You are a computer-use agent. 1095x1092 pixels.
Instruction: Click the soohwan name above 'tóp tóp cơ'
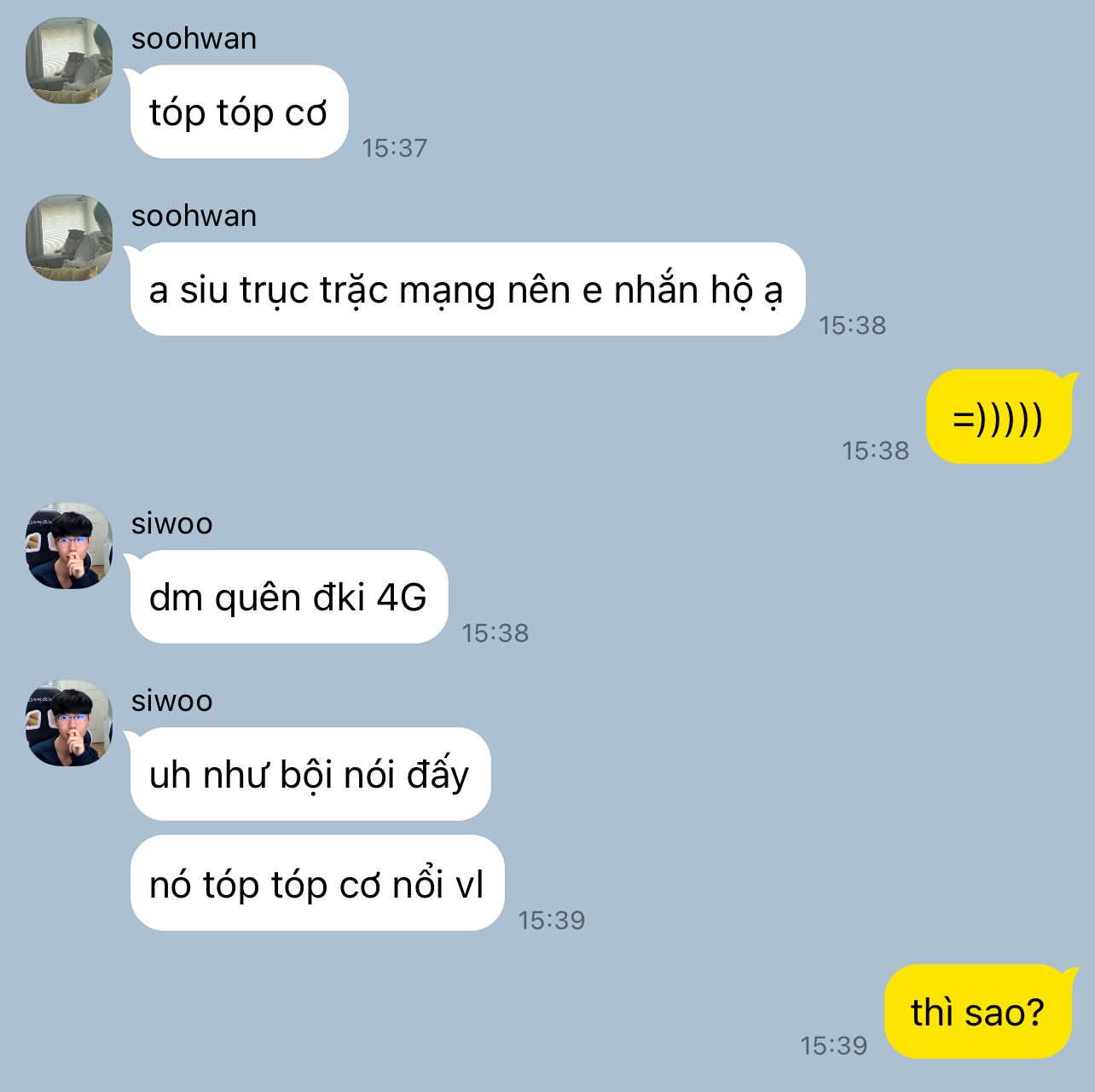(x=194, y=38)
